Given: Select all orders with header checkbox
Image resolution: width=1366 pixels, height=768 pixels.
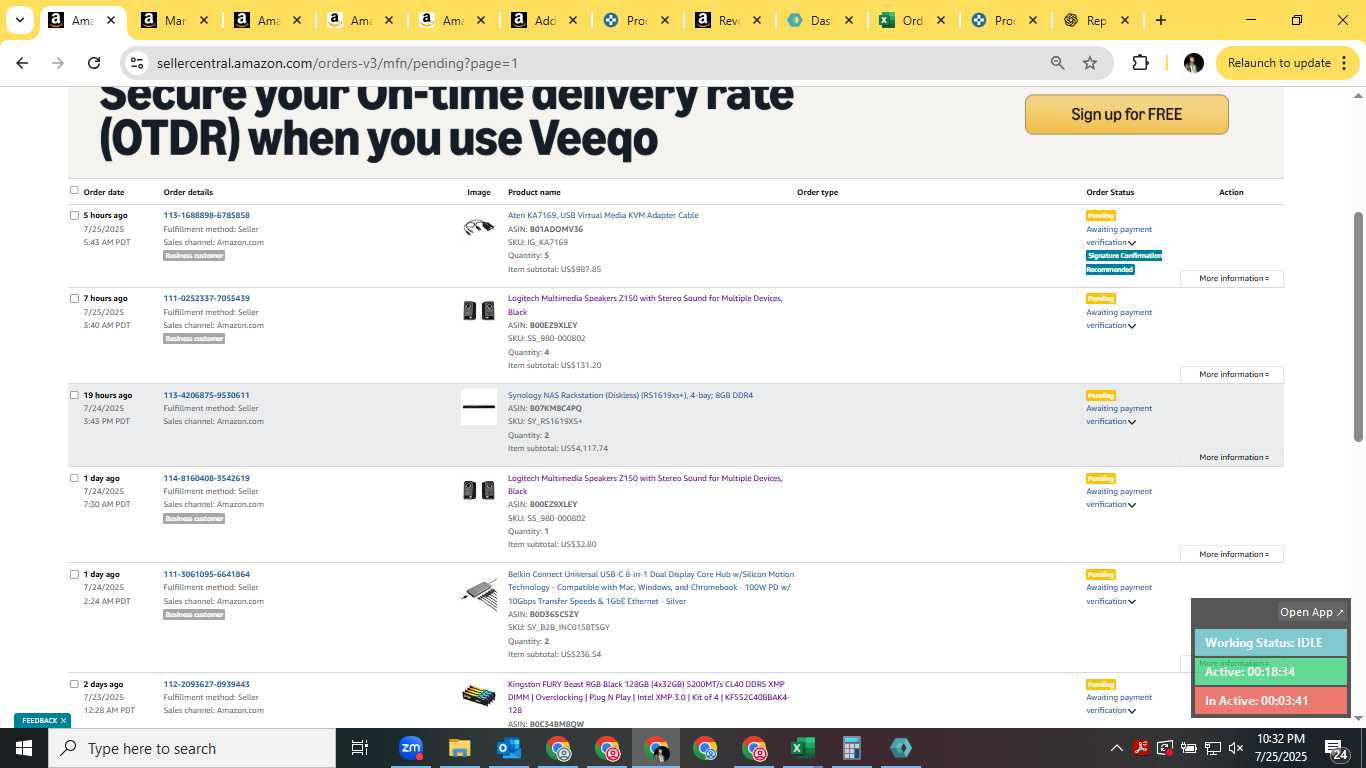Looking at the screenshot, I should tap(74, 190).
